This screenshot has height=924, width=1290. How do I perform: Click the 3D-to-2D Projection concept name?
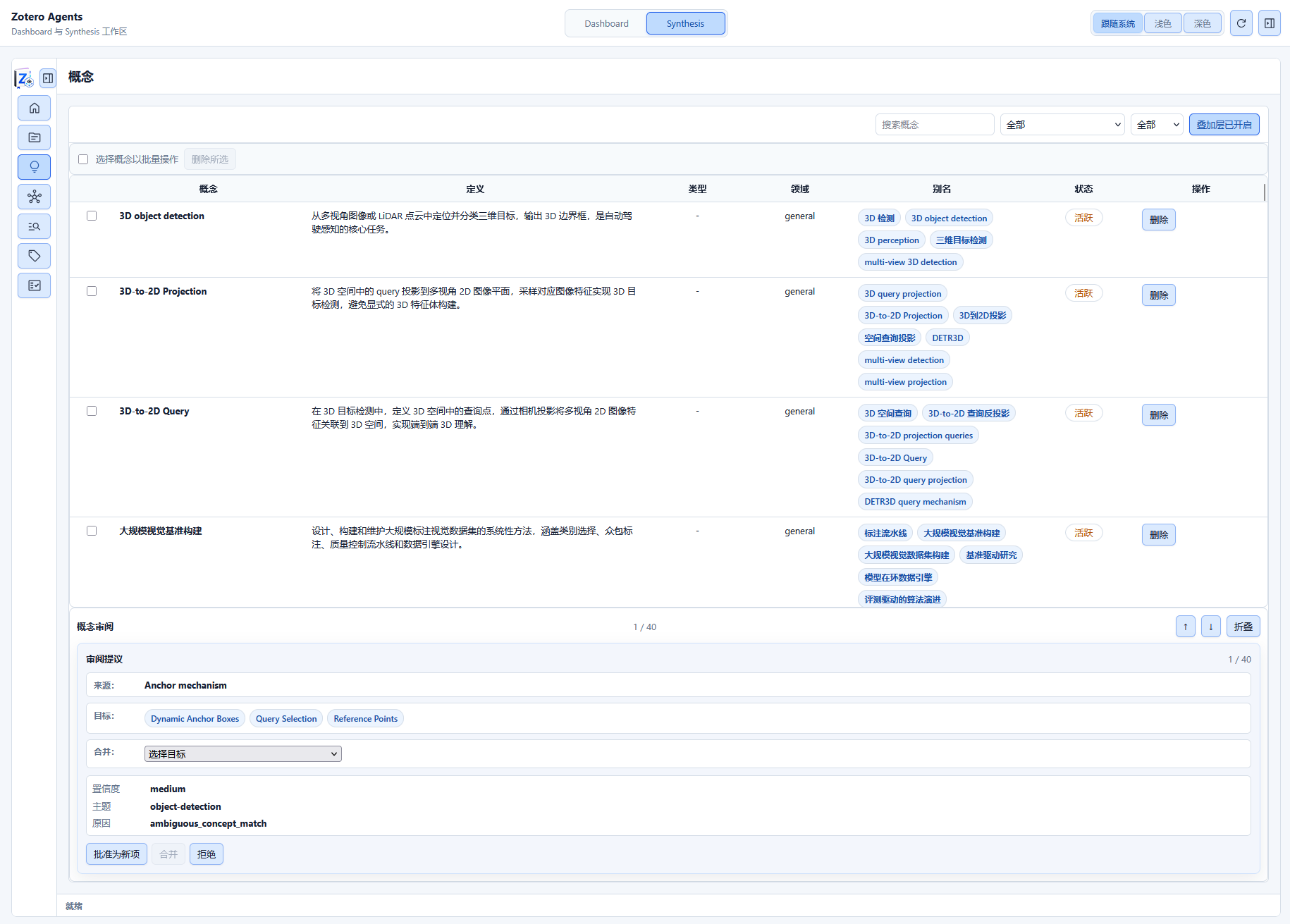(163, 291)
